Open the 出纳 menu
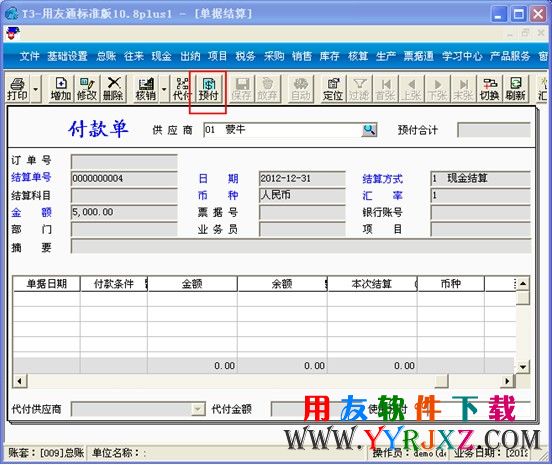 tap(190, 56)
